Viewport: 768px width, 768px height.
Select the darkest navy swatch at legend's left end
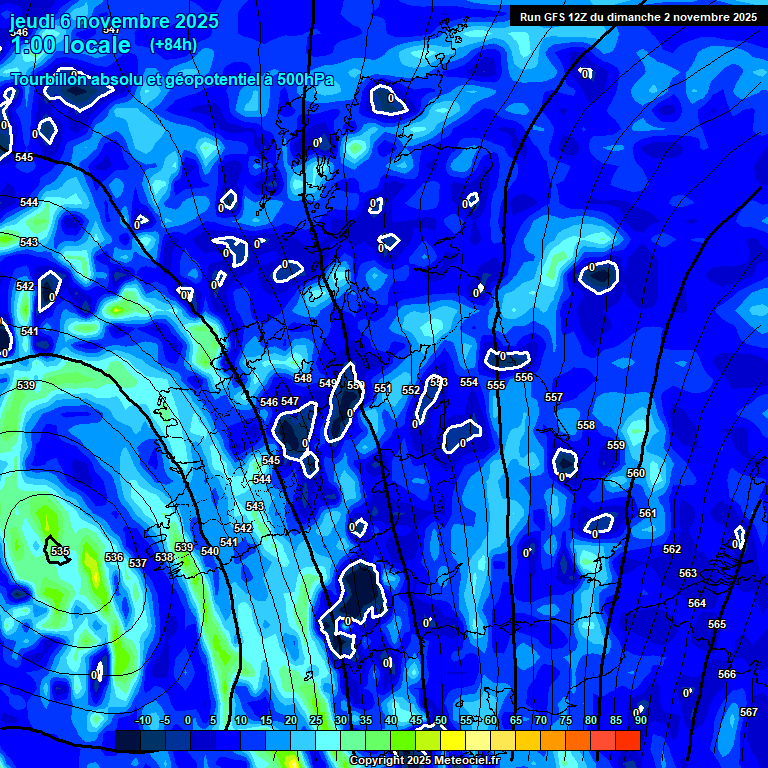click(127, 741)
